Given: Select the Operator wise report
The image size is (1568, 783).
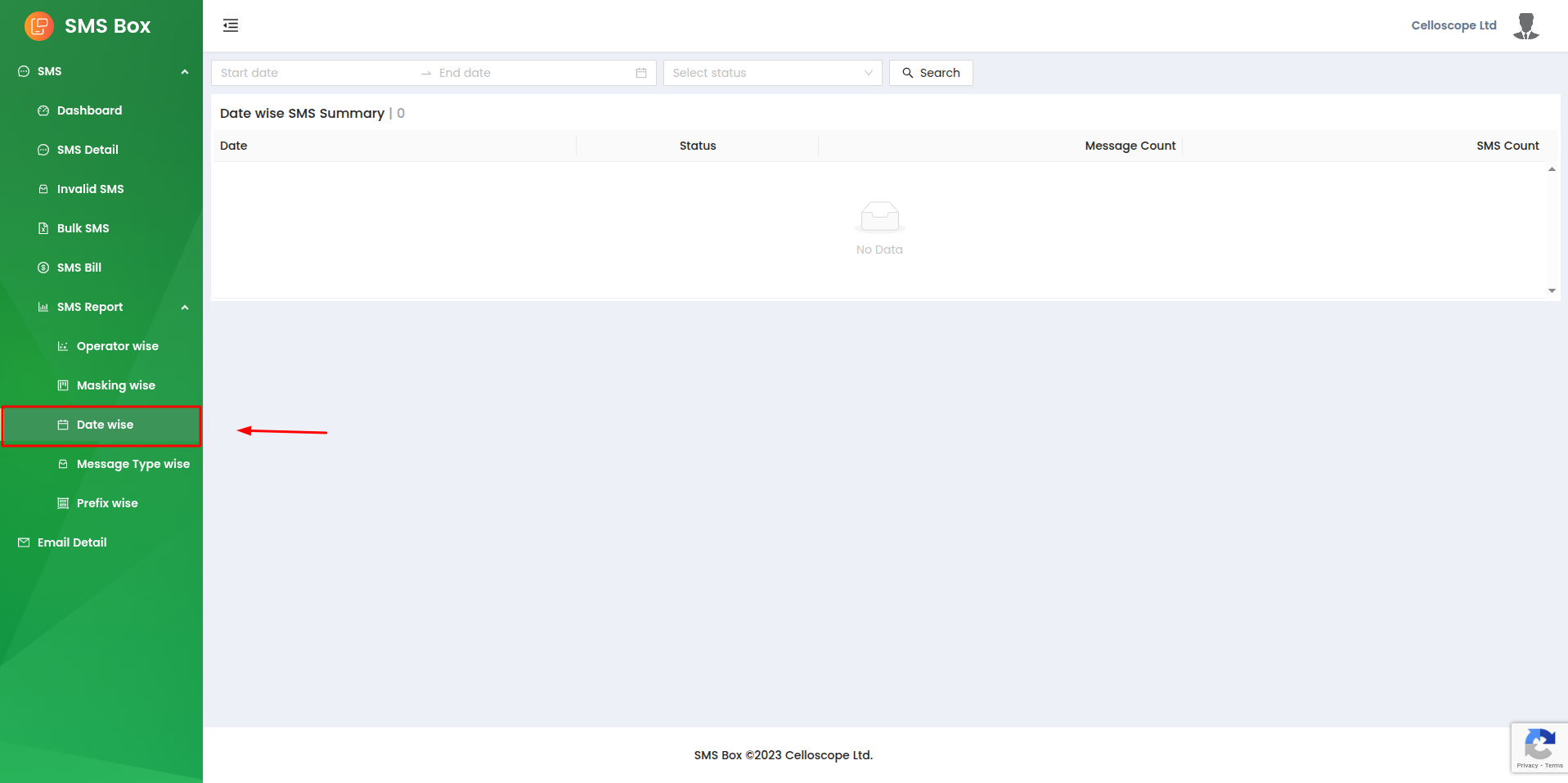Looking at the screenshot, I should [117, 346].
